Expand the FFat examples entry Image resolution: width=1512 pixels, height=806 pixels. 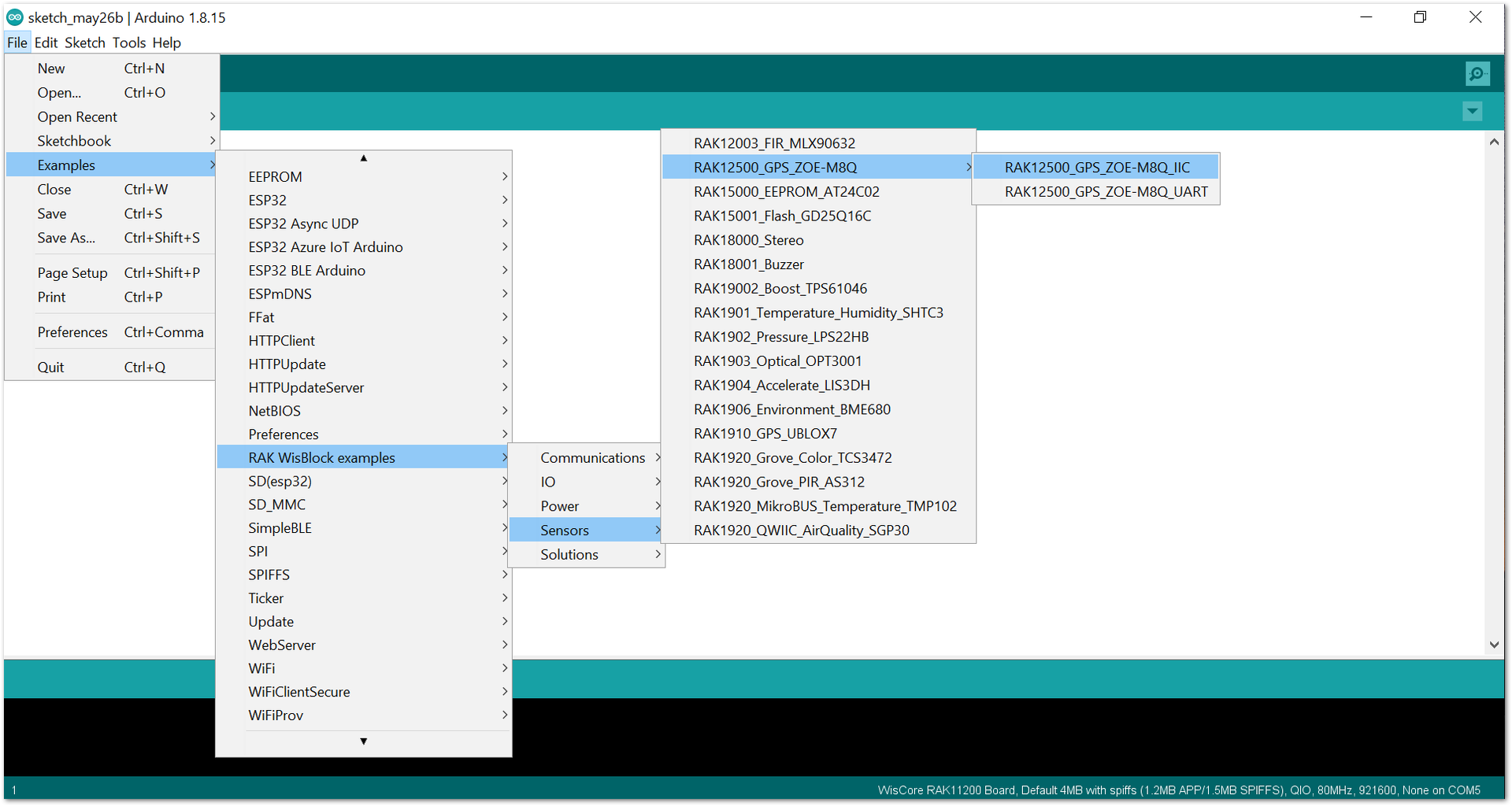(364, 318)
